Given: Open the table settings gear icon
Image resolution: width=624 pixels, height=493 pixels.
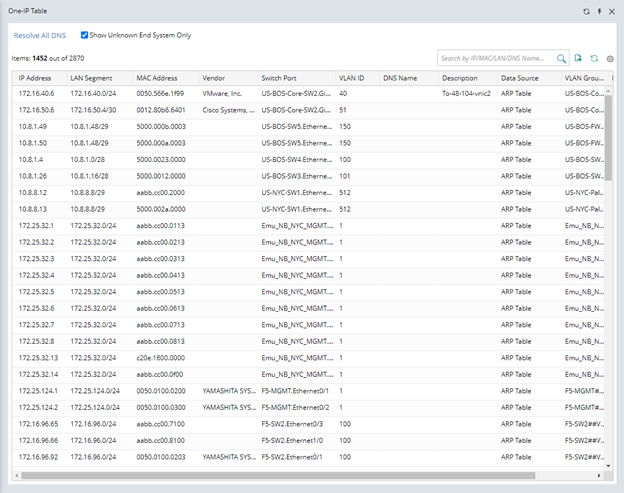Looking at the screenshot, I should coord(609,59).
